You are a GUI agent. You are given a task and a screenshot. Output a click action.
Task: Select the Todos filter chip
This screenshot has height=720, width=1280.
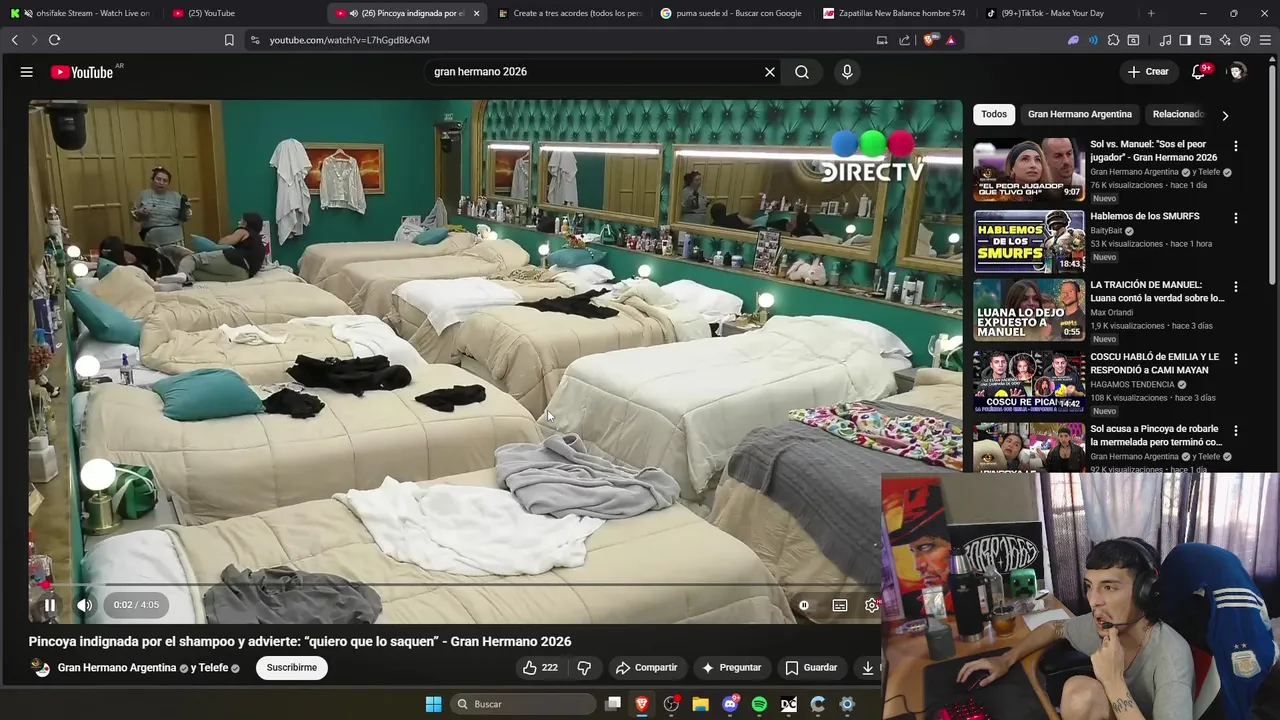click(x=994, y=114)
